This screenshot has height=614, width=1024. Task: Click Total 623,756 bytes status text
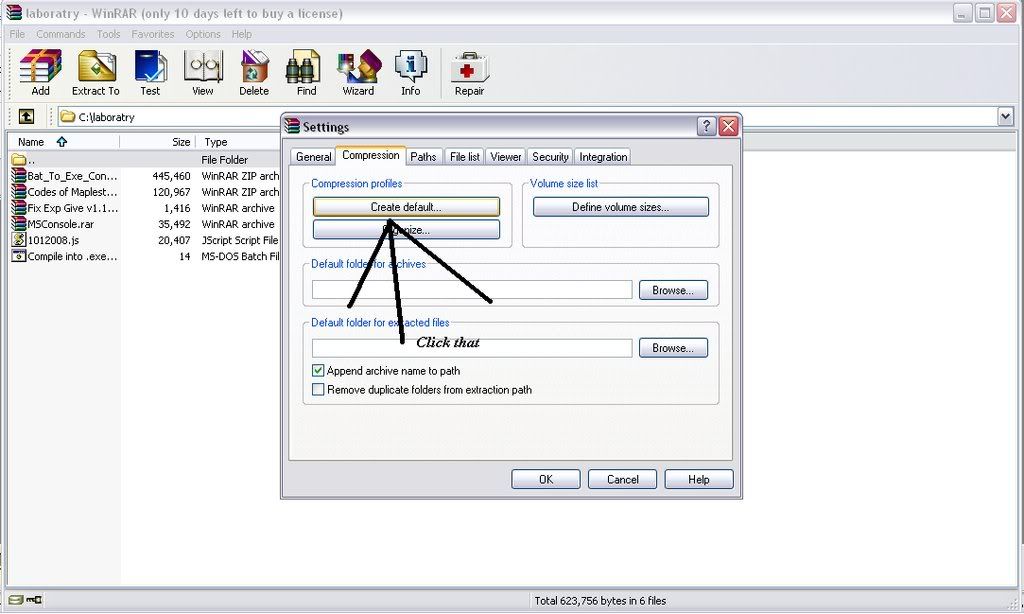(x=600, y=600)
